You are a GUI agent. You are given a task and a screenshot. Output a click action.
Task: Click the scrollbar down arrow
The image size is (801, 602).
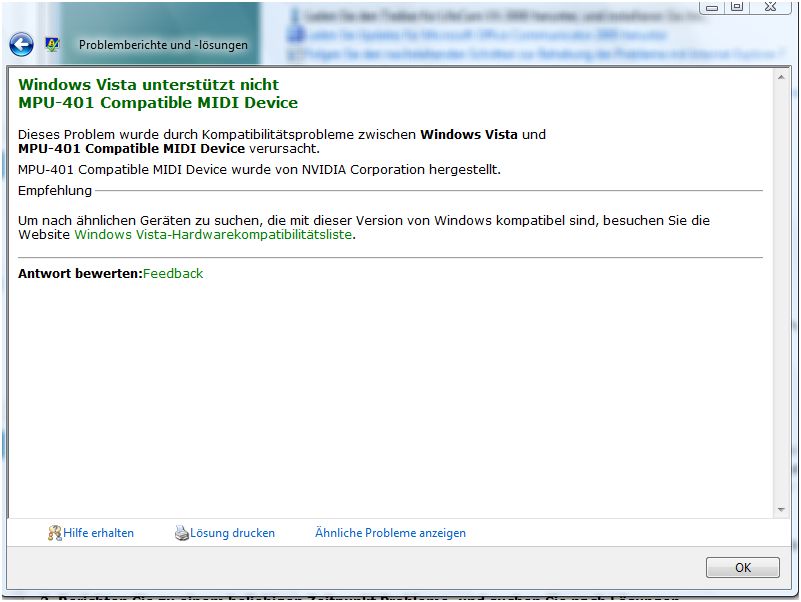pos(781,510)
